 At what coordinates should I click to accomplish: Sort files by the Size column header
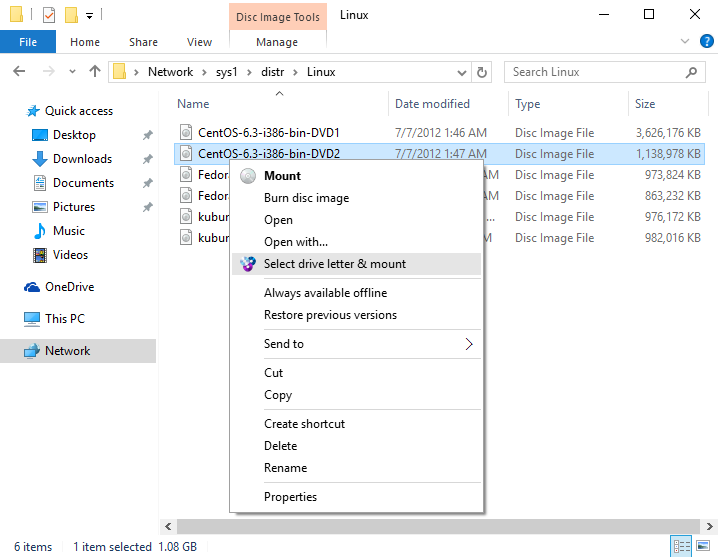(645, 104)
